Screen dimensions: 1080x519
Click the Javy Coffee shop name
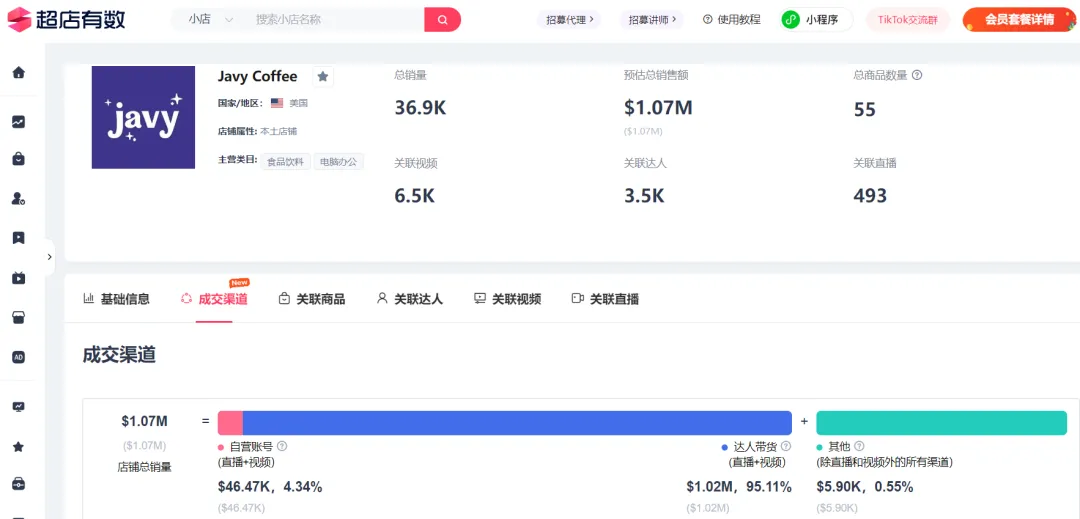pos(258,76)
